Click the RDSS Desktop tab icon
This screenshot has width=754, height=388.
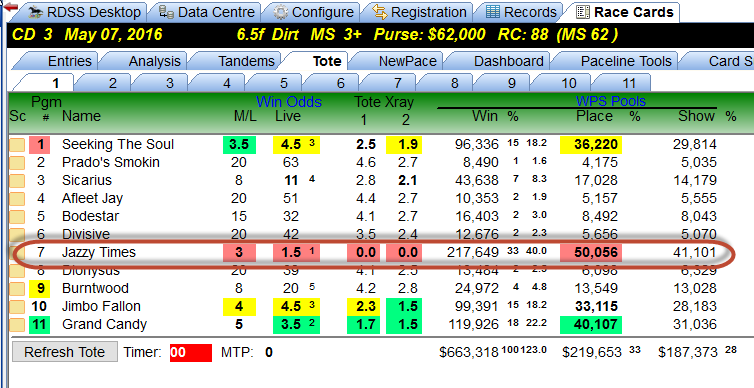point(36,12)
